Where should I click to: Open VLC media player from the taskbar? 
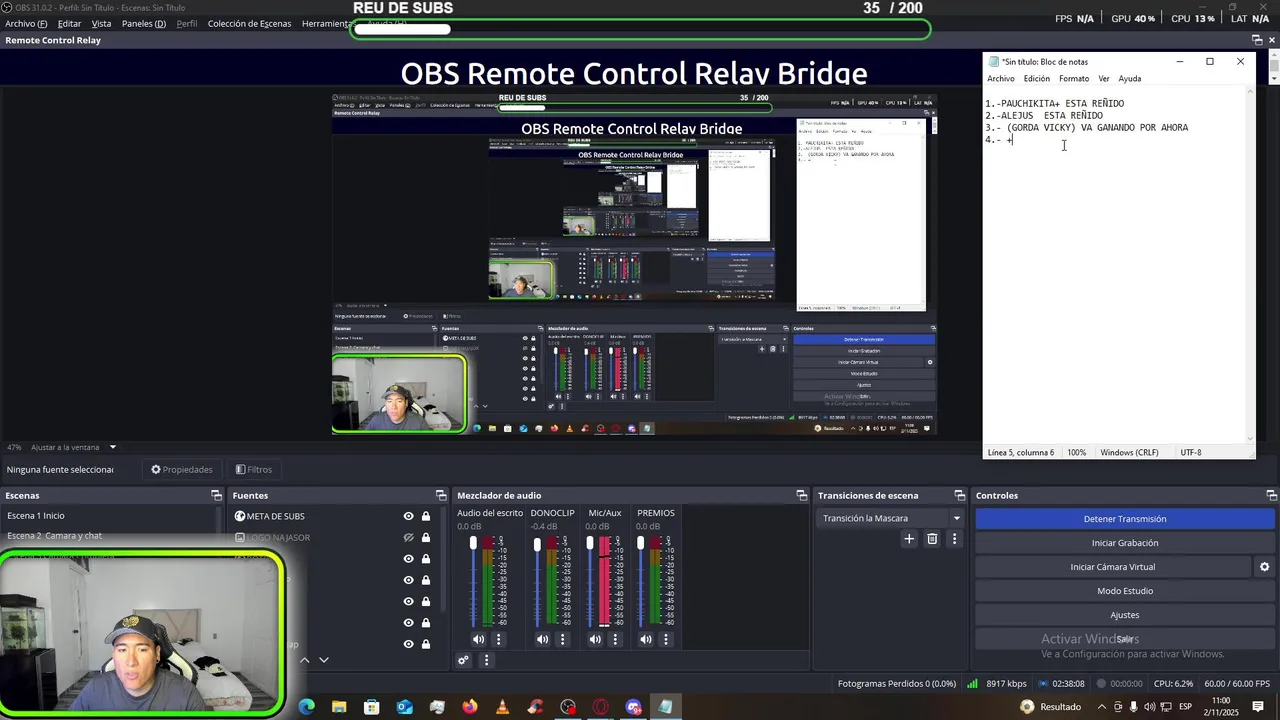click(502, 707)
